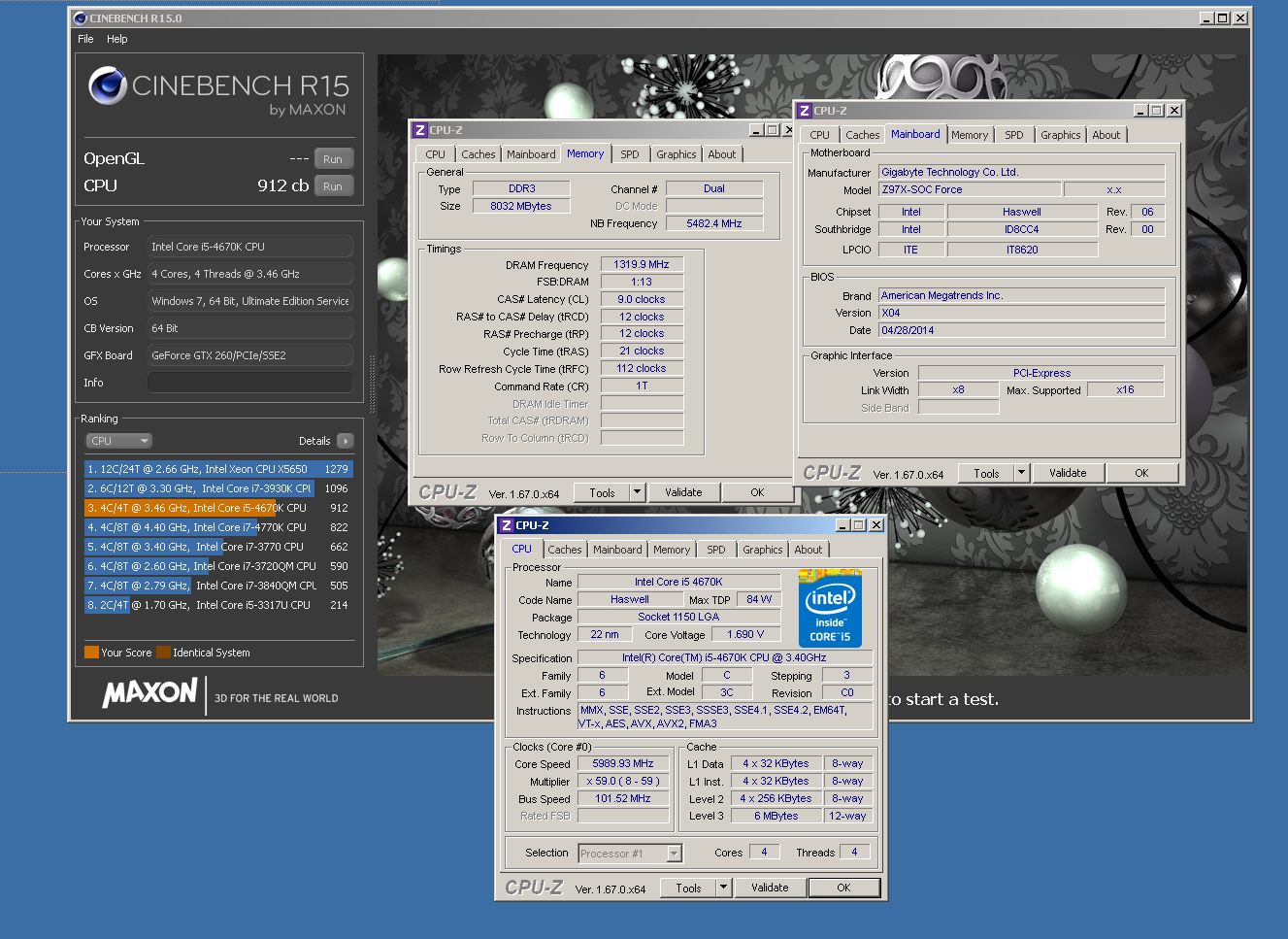
Task: Switch to Memory tab in Mainboard CPU-Z window
Action: pyautogui.click(x=970, y=135)
